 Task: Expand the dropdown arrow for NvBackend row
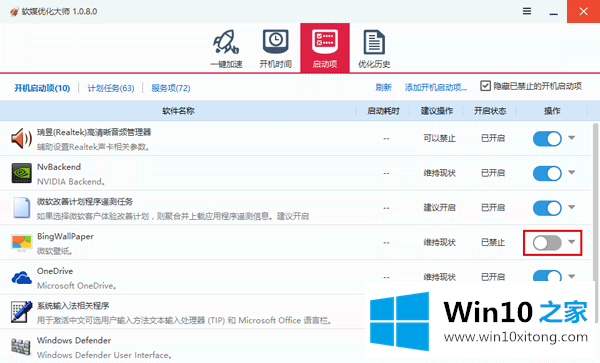click(x=572, y=173)
